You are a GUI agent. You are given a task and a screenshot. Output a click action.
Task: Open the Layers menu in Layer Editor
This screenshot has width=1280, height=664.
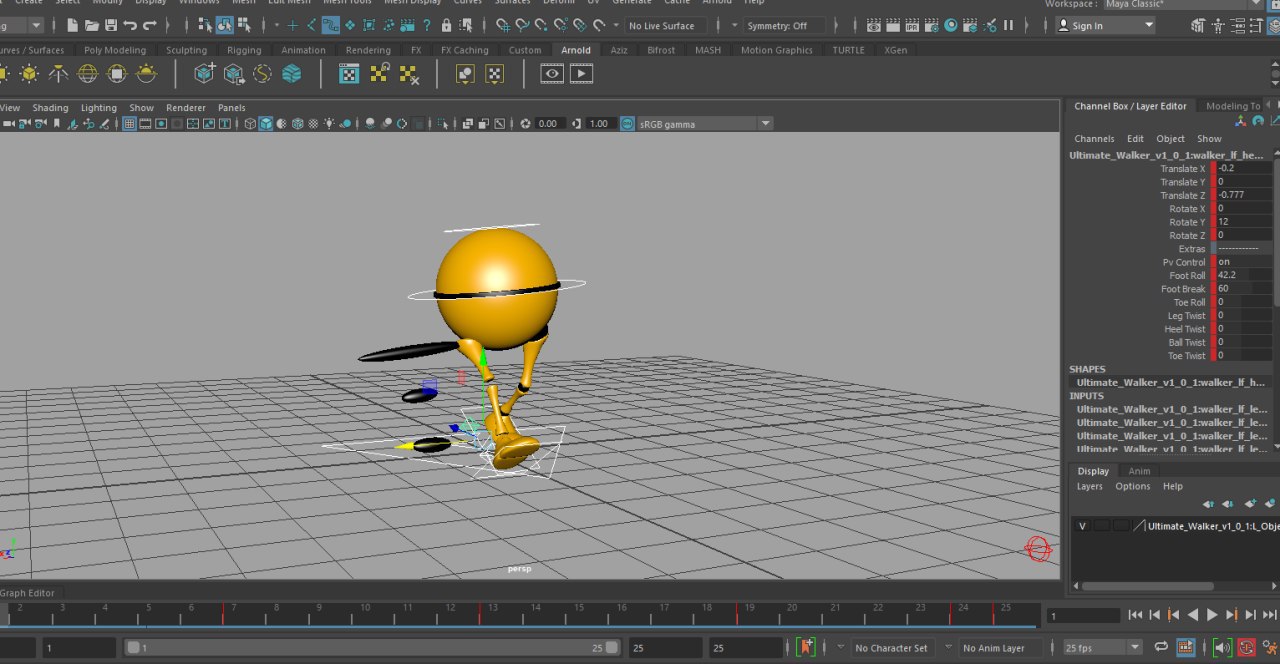[1089, 486]
